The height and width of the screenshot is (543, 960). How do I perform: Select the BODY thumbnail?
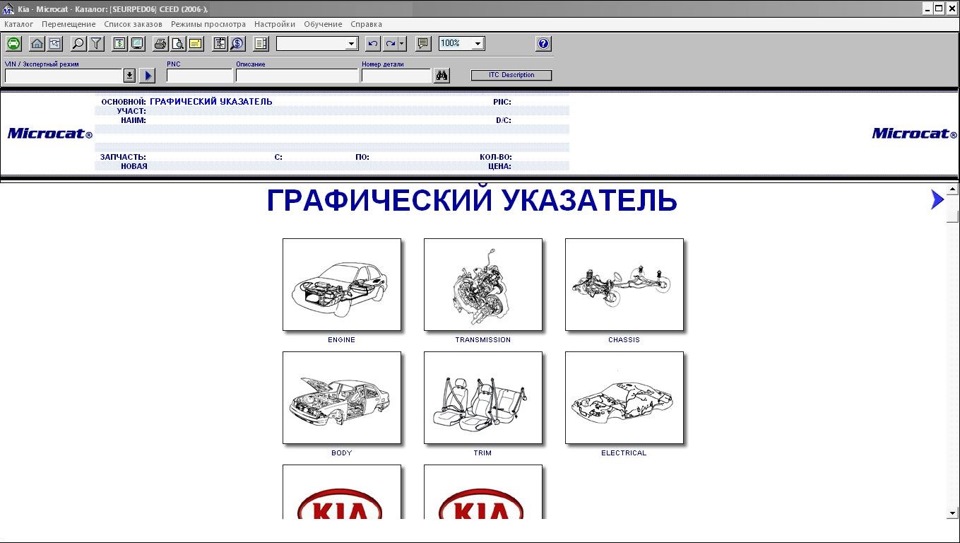342,398
